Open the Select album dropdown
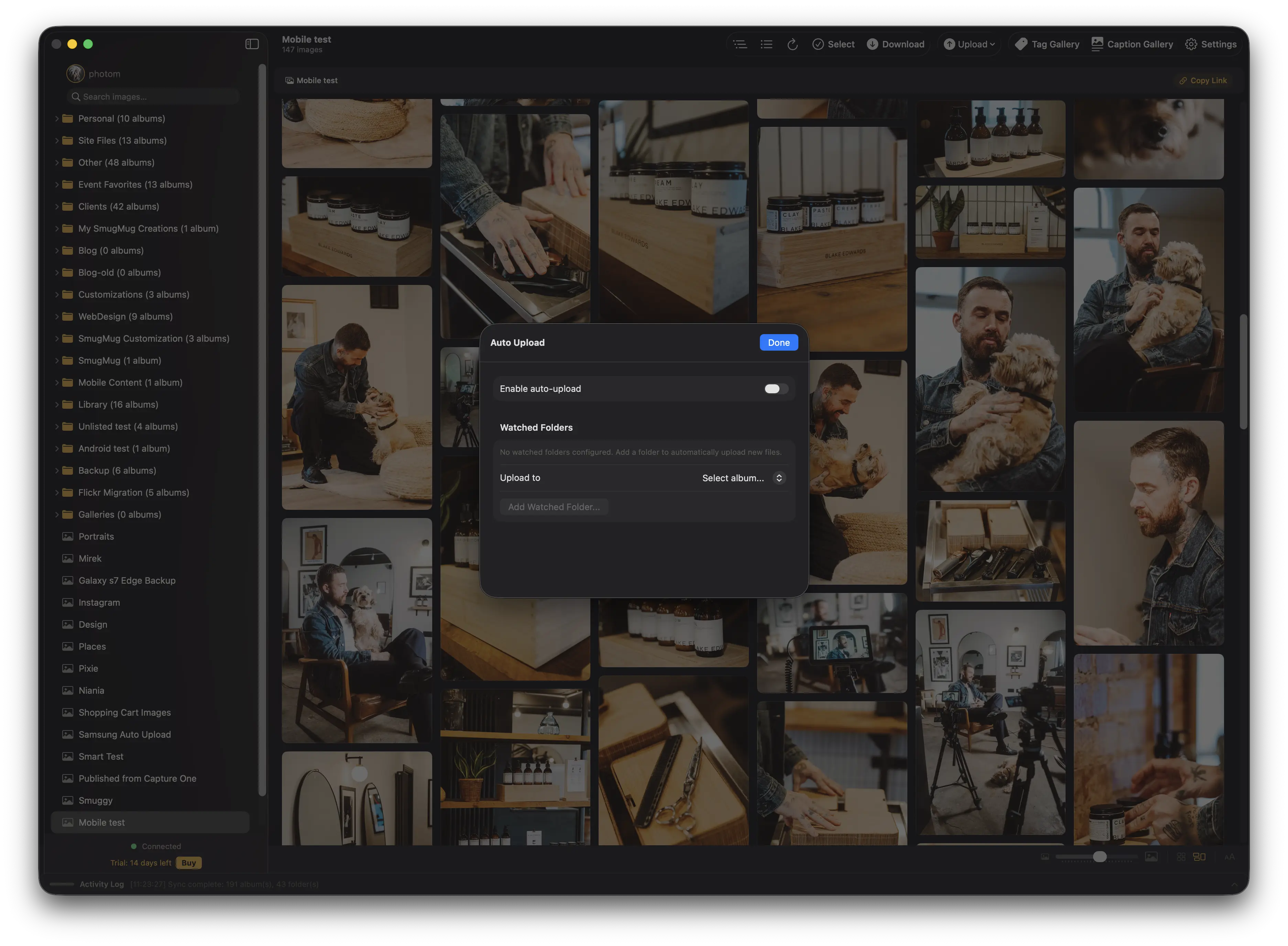Viewport: 1288px width, 946px height. pos(743,477)
